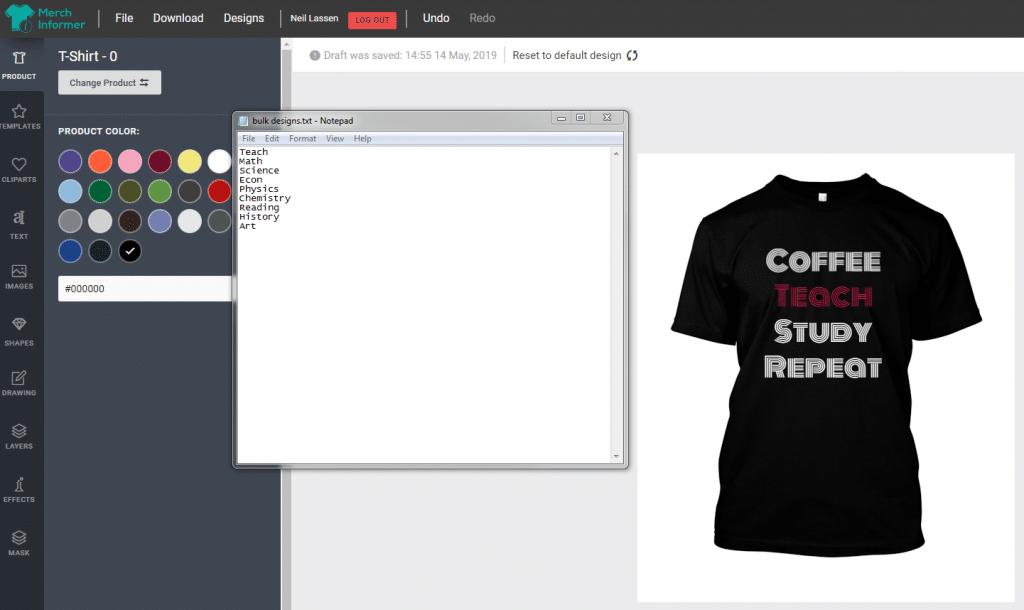Open the Images sidebar panel
Screen dimensions: 1024x610
[19, 277]
